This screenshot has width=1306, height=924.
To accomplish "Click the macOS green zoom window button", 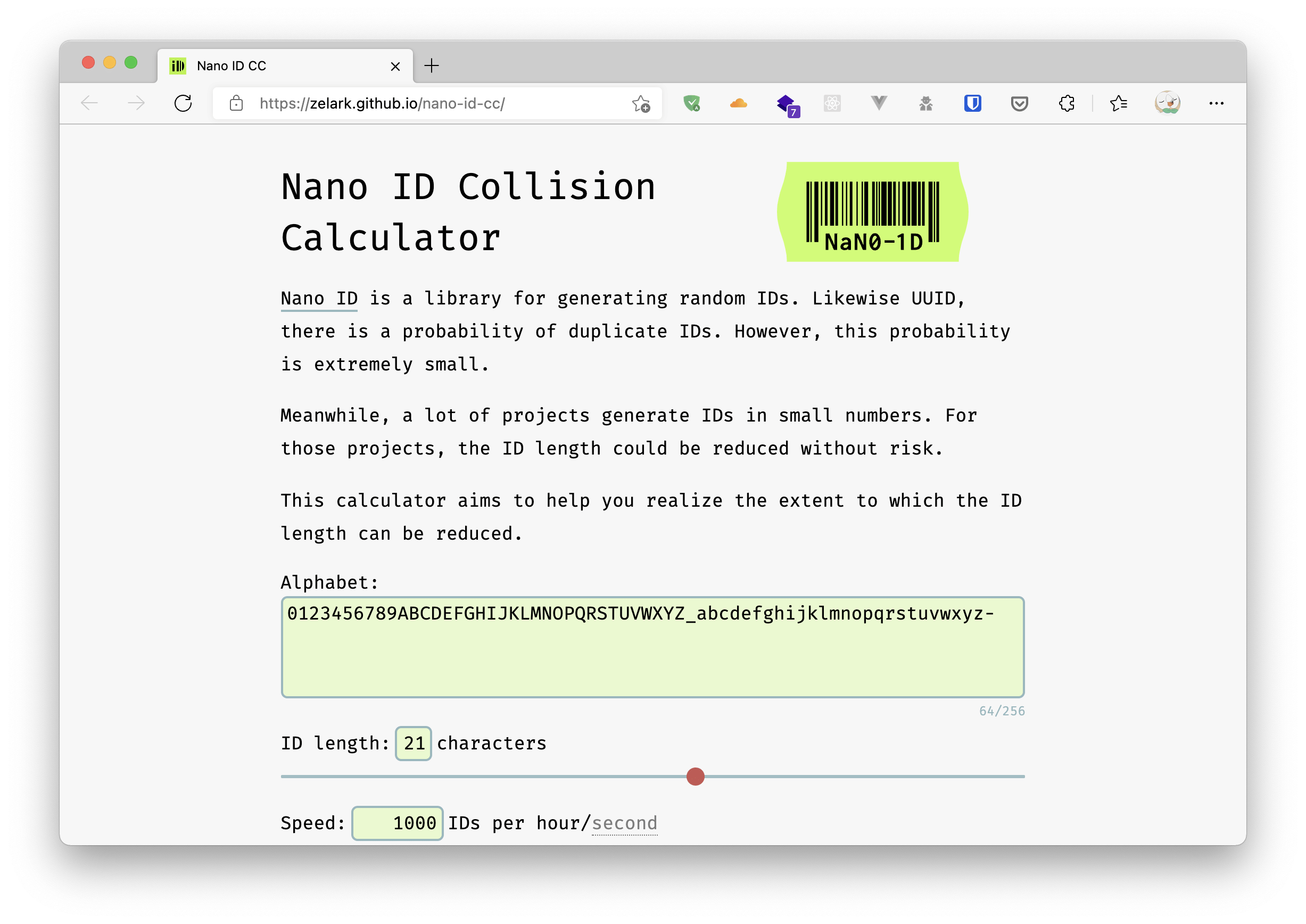I will [131, 62].
